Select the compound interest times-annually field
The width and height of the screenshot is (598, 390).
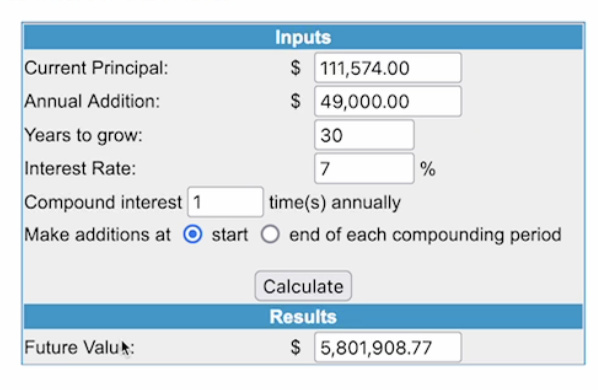[225, 202]
